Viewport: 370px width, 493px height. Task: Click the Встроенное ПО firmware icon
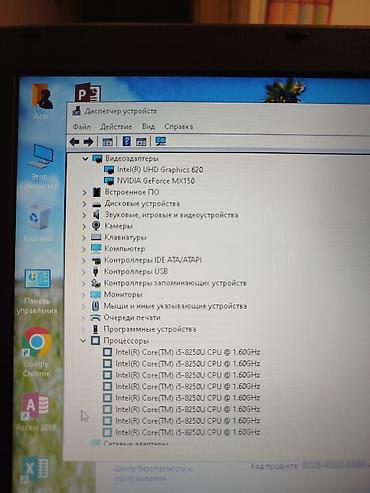click(97, 192)
